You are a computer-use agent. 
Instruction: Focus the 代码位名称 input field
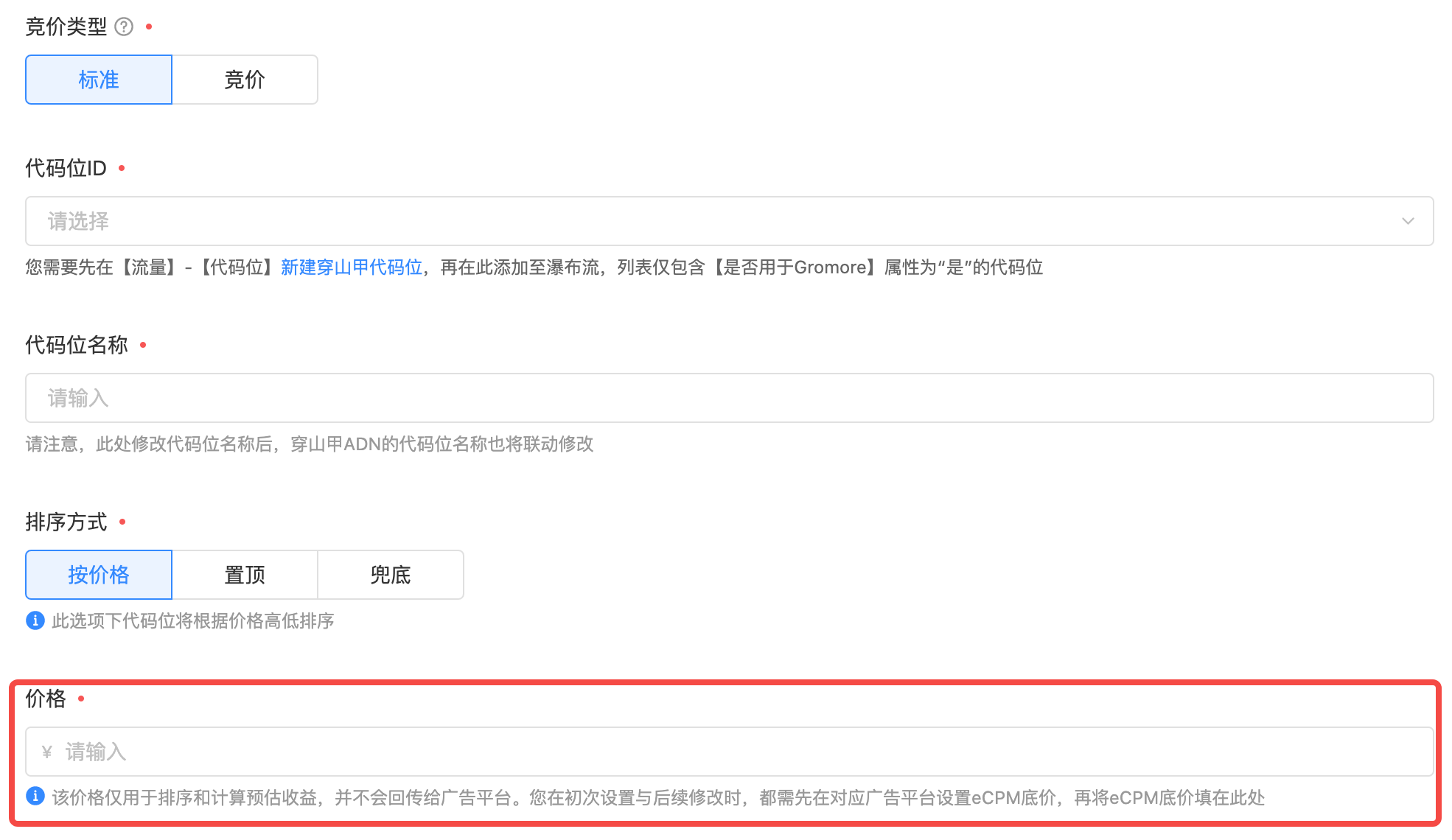click(x=728, y=398)
